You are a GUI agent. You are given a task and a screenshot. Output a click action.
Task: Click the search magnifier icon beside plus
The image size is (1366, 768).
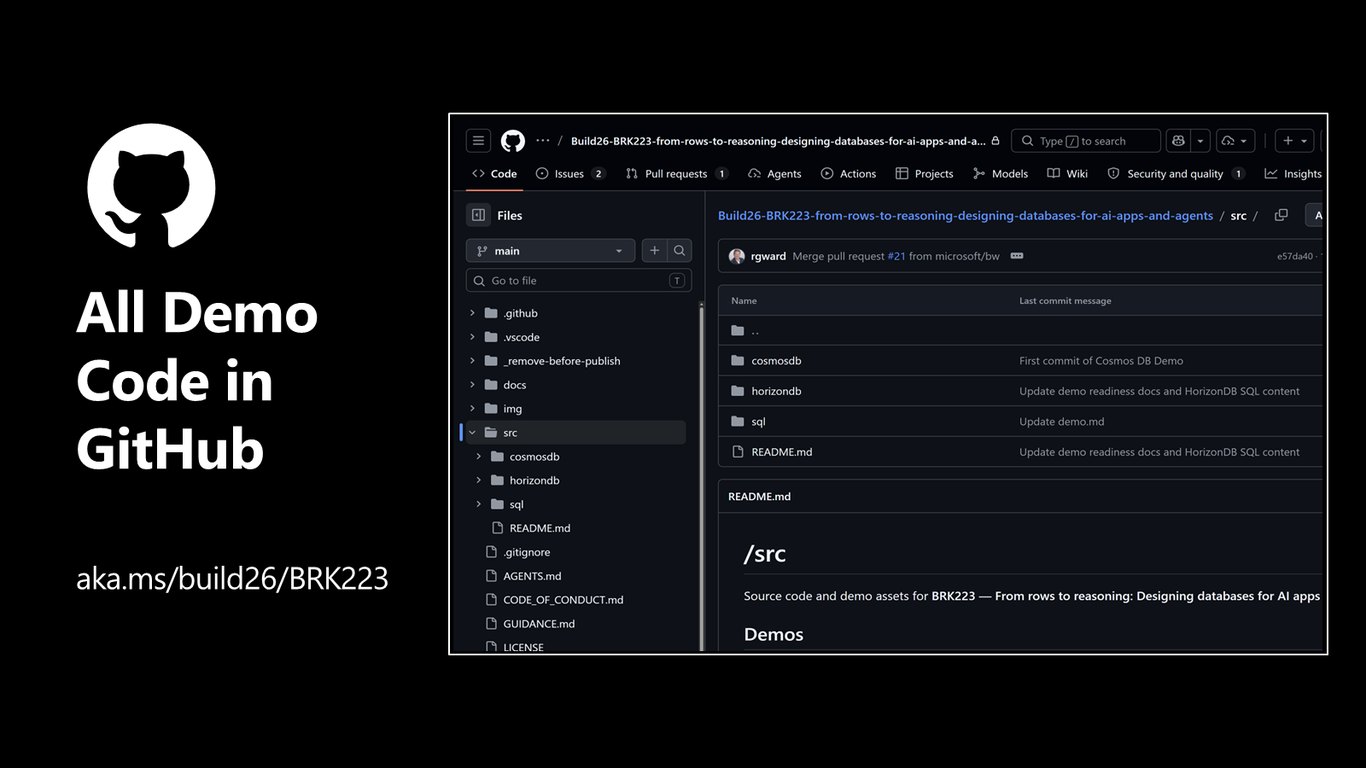point(679,251)
